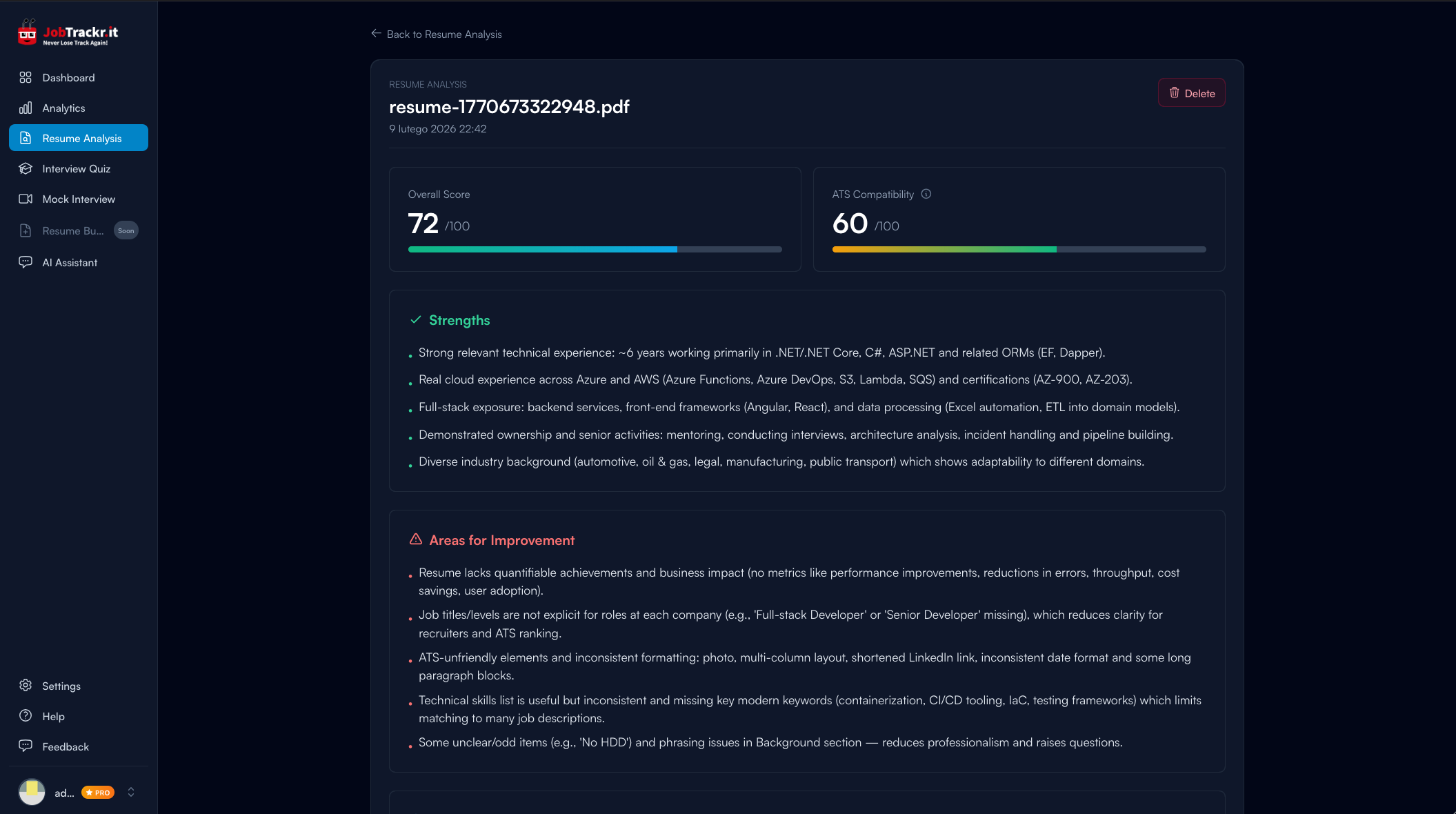Open Feedback via the speech bubble icon
The width and height of the screenshot is (1456, 814).
coord(25,746)
